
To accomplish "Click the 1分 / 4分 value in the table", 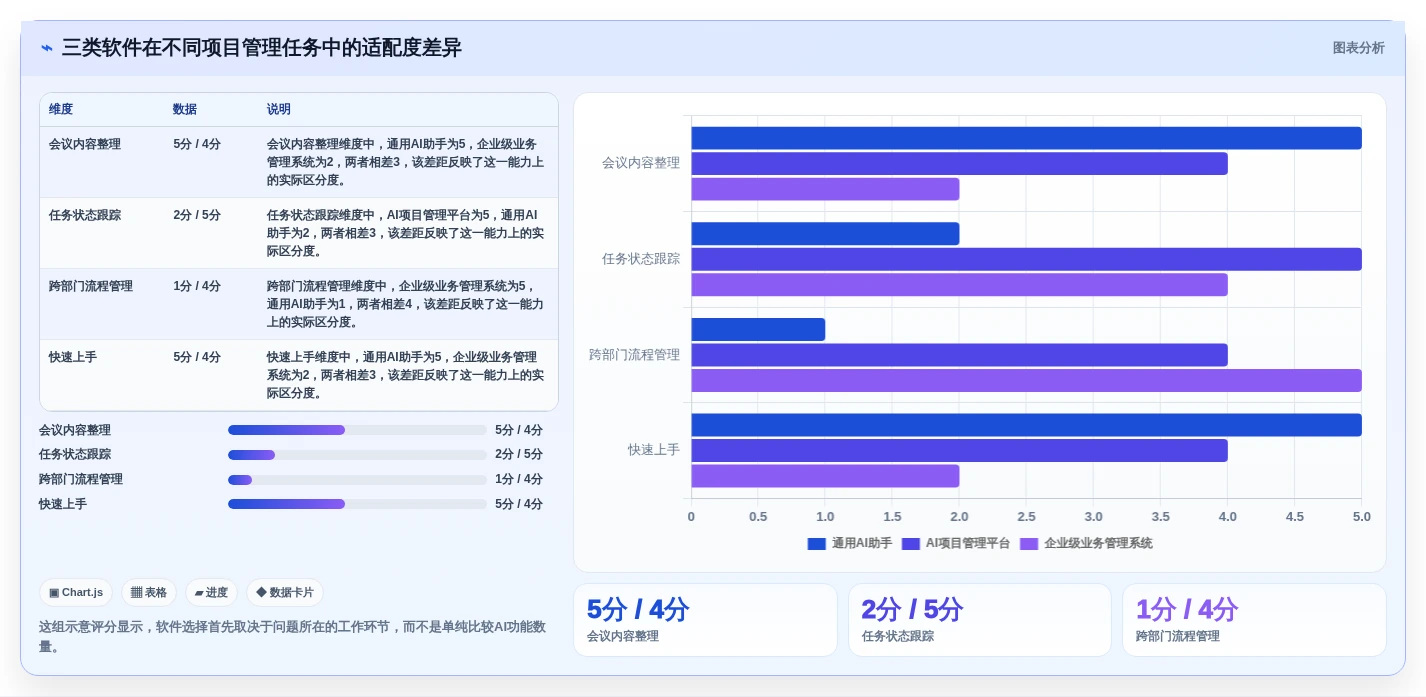I will coord(197,286).
